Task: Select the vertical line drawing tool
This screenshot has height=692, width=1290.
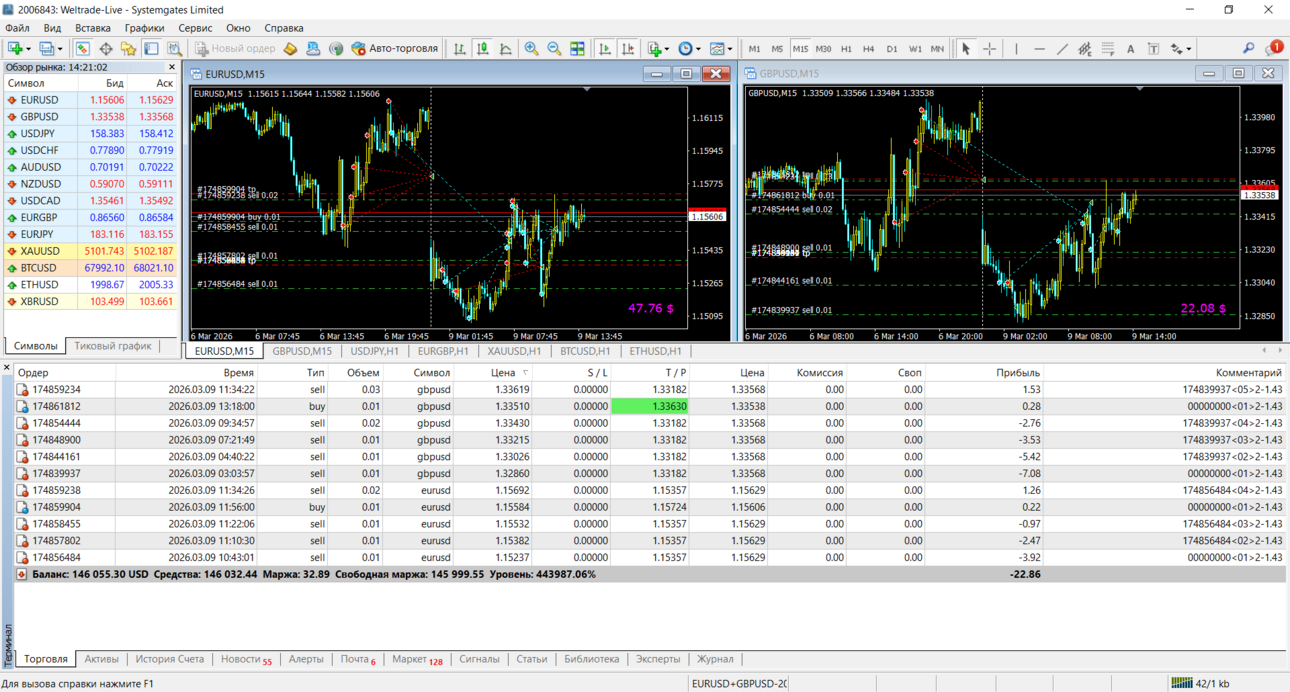Action: point(1016,48)
